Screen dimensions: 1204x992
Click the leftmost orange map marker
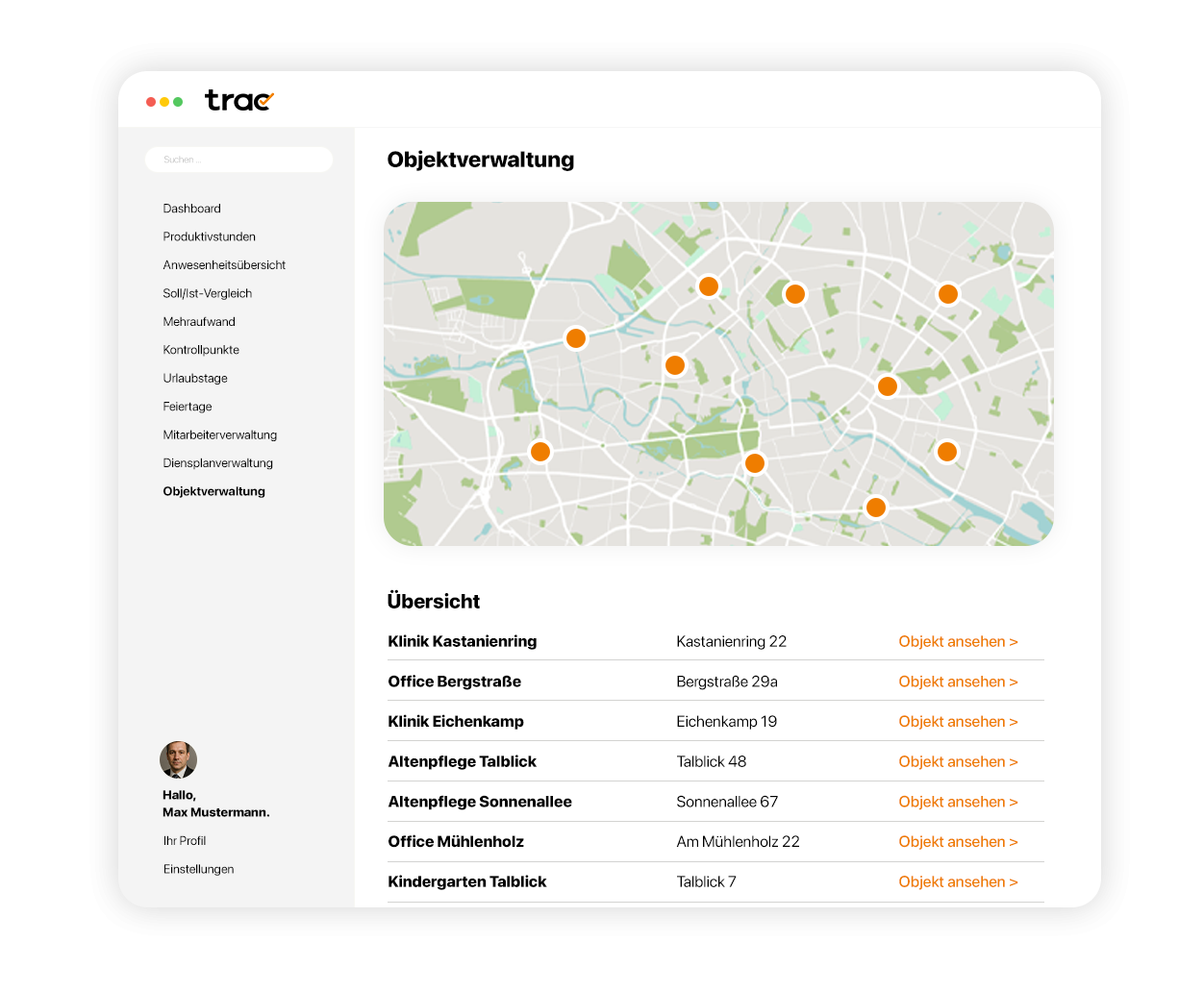pos(540,452)
